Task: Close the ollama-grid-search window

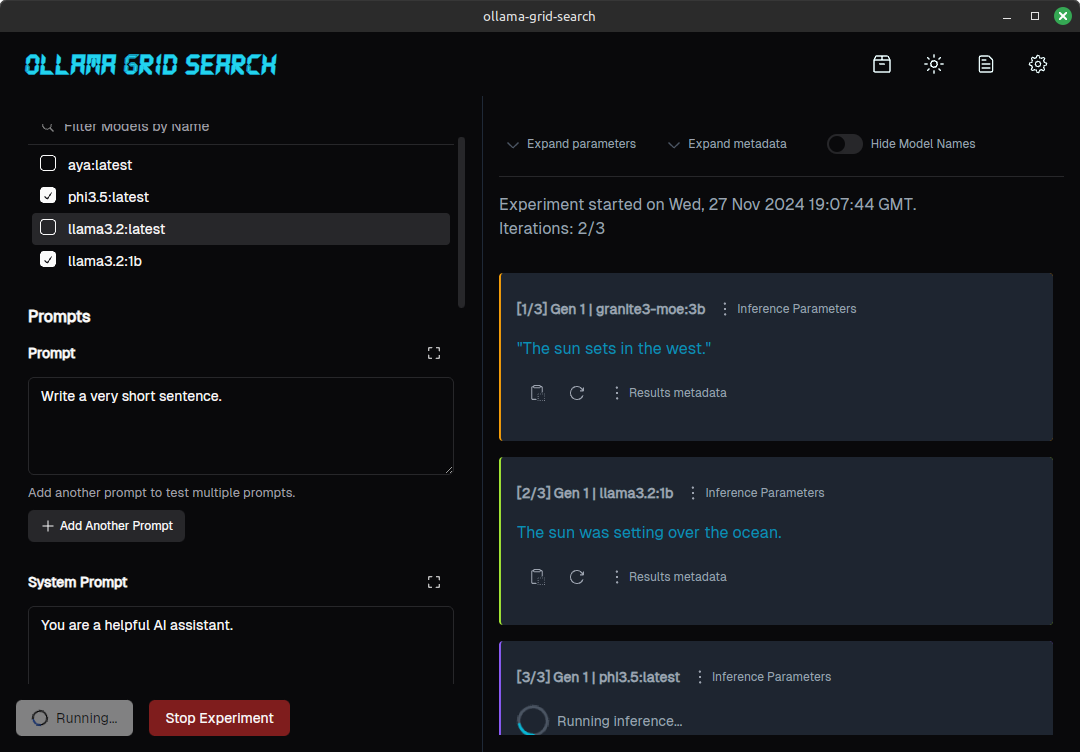Action: 1063,16
